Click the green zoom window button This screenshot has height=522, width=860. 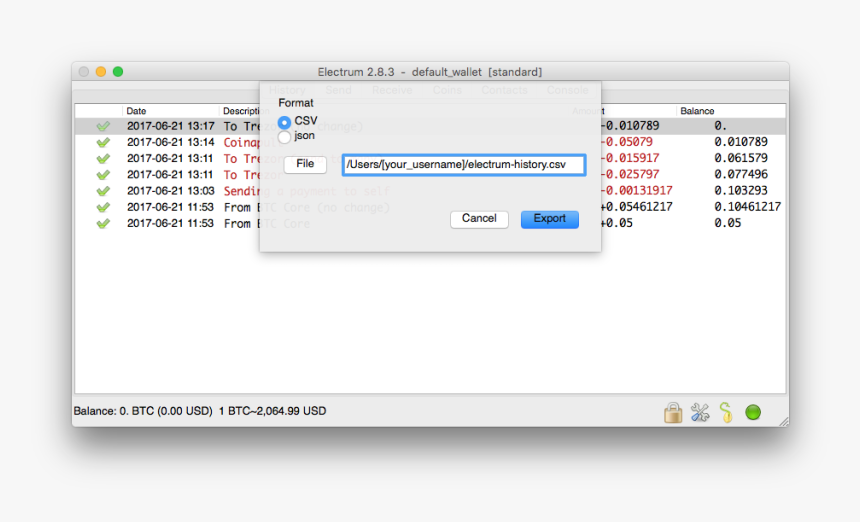coord(118,72)
